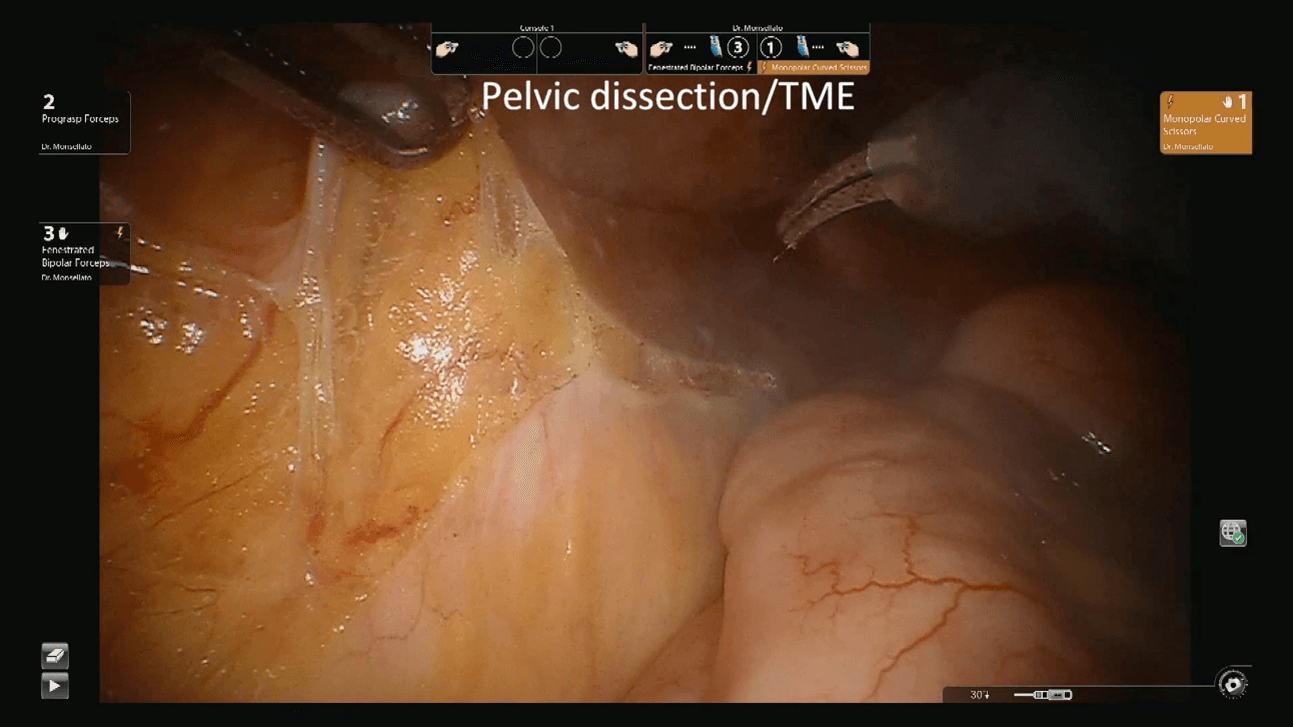Select the Prograsp Forceps arm 2 card
Image resolution: width=1293 pixels, height=727 pixels.
(84, 122)
